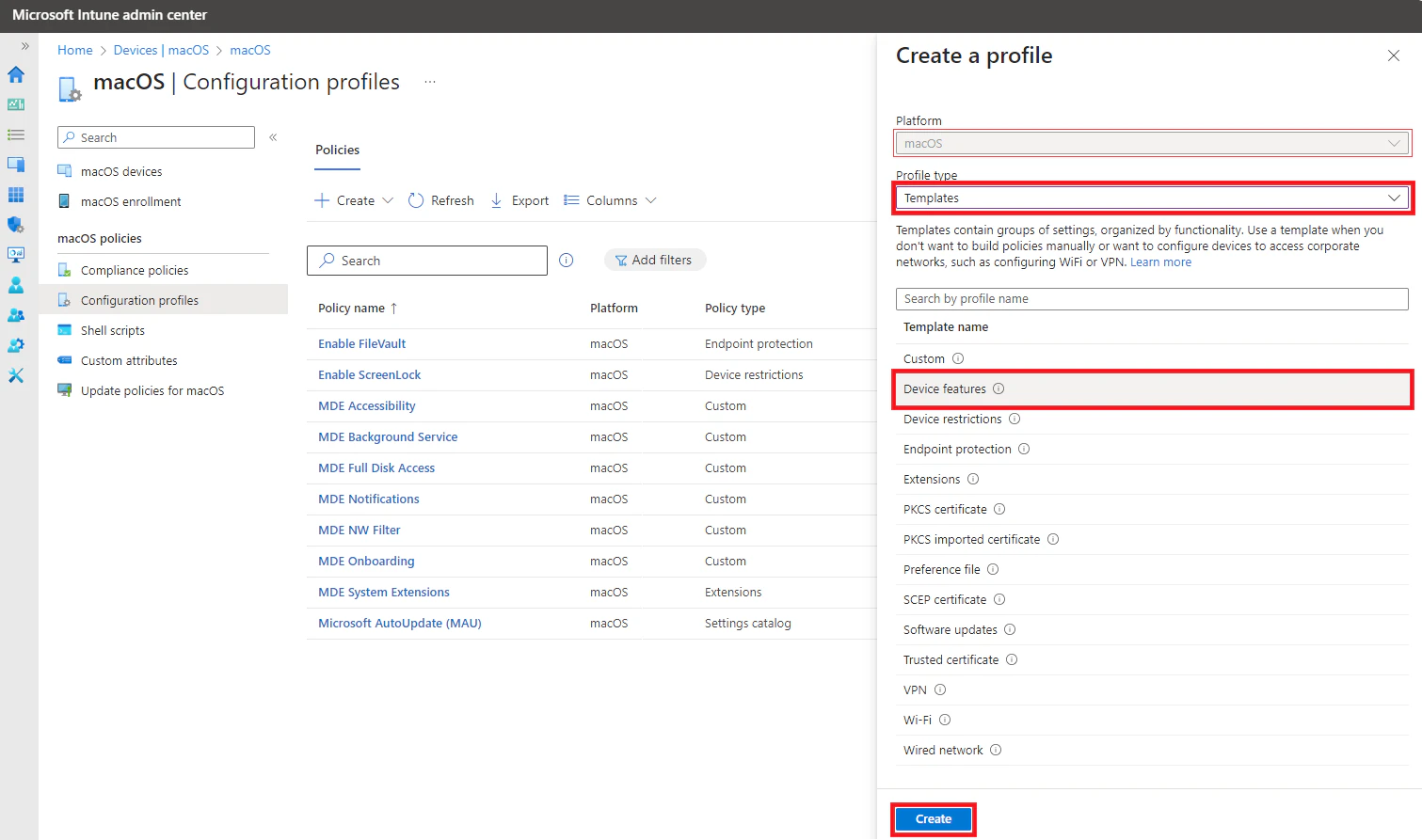Click the info icon next to Custom template
The image size is (1422, 840).
point(958,358)
